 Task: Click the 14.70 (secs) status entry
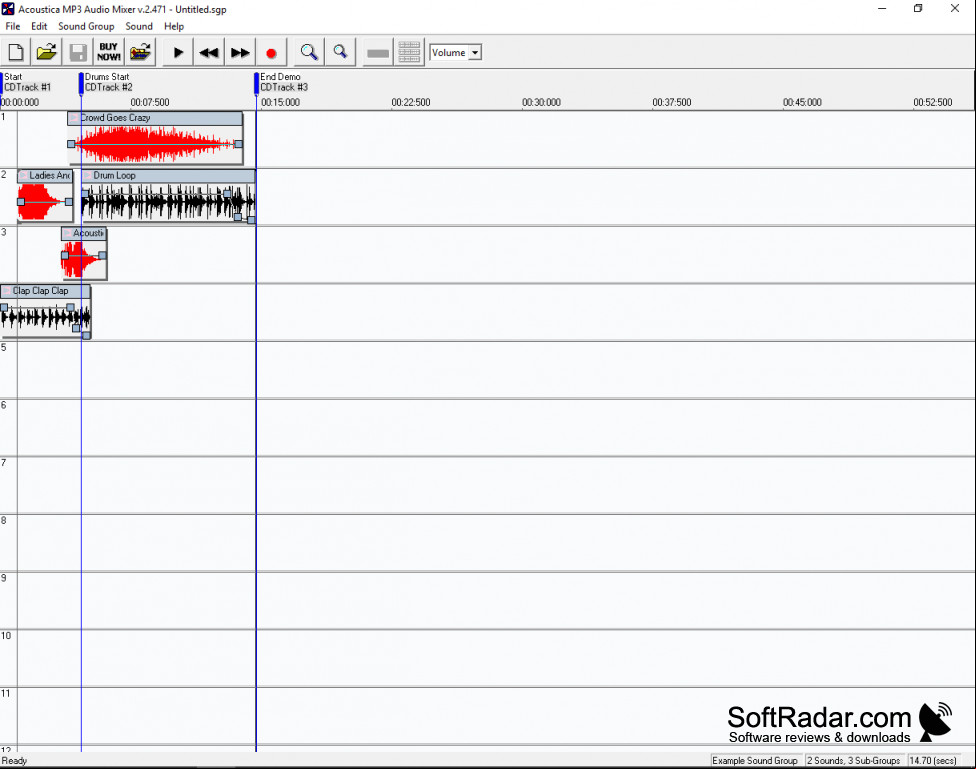pos(933,761)
